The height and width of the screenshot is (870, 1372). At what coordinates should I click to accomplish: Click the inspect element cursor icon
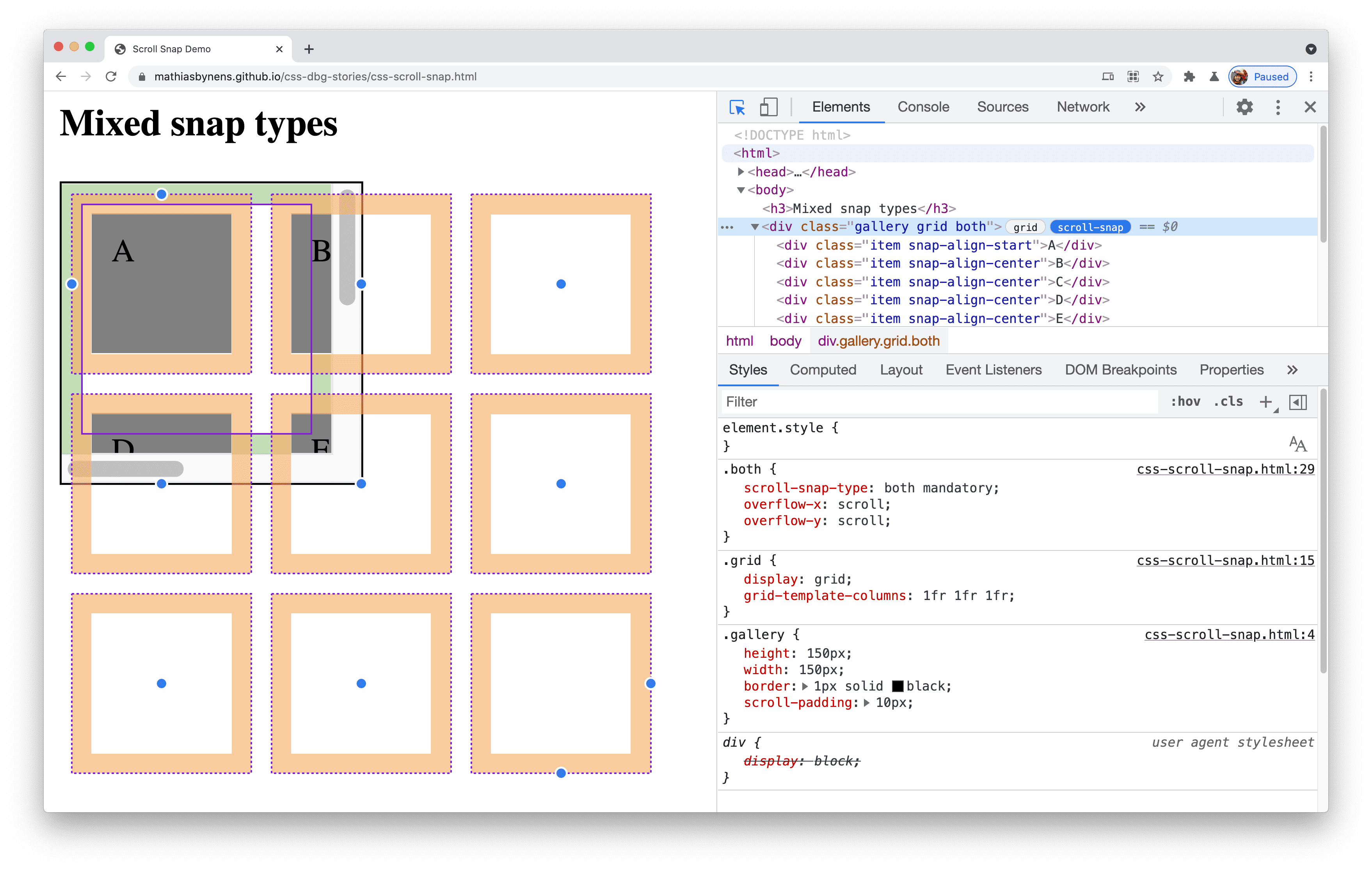738,107
